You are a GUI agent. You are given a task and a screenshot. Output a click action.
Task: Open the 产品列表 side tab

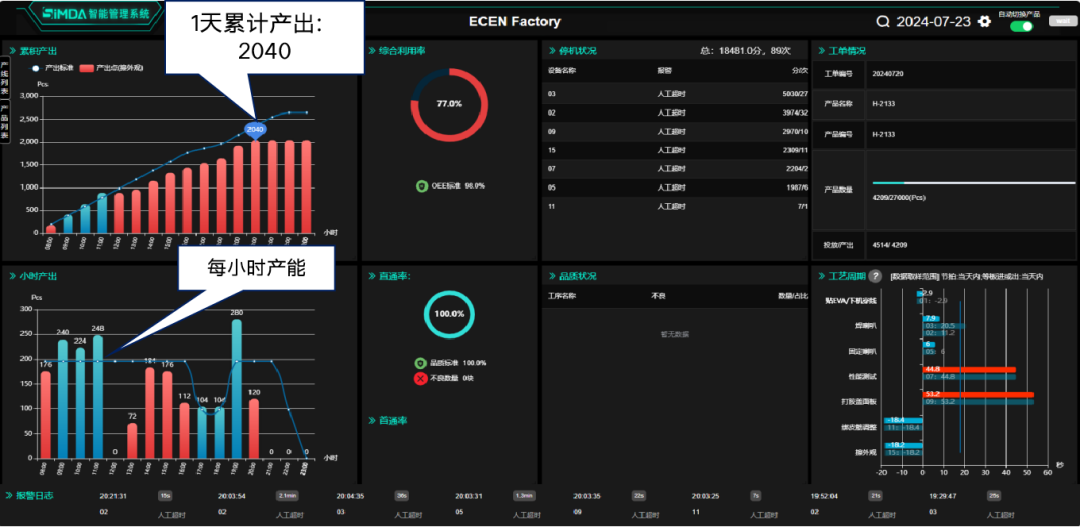5,122
